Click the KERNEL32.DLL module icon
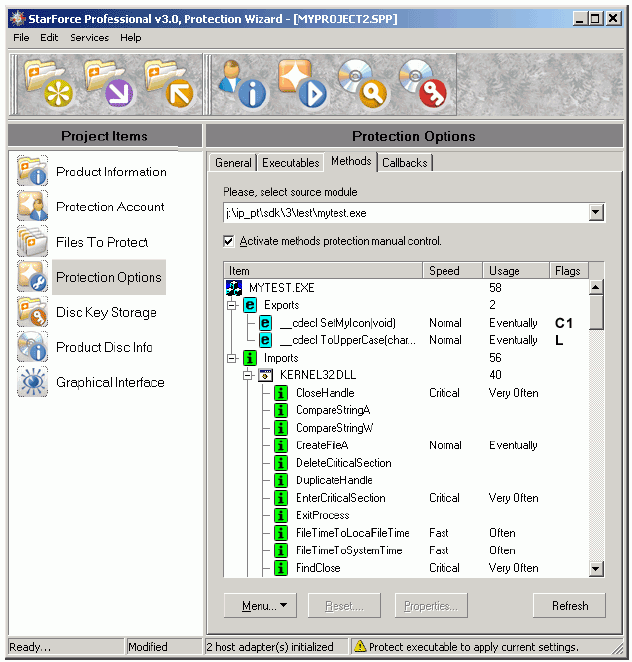This screenshot has width=632, height=662. [x=266, y=375]
